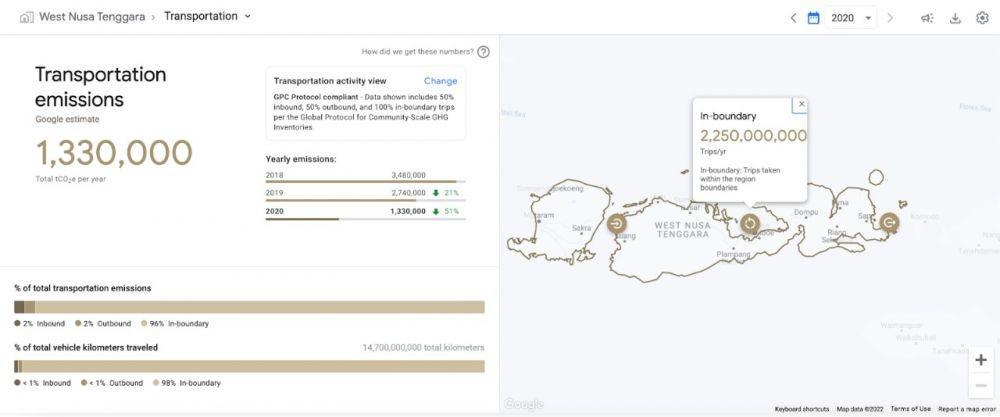Close the In-boundary map popup
Viewport: 1000px width, 417px height.
coord(802,104)
